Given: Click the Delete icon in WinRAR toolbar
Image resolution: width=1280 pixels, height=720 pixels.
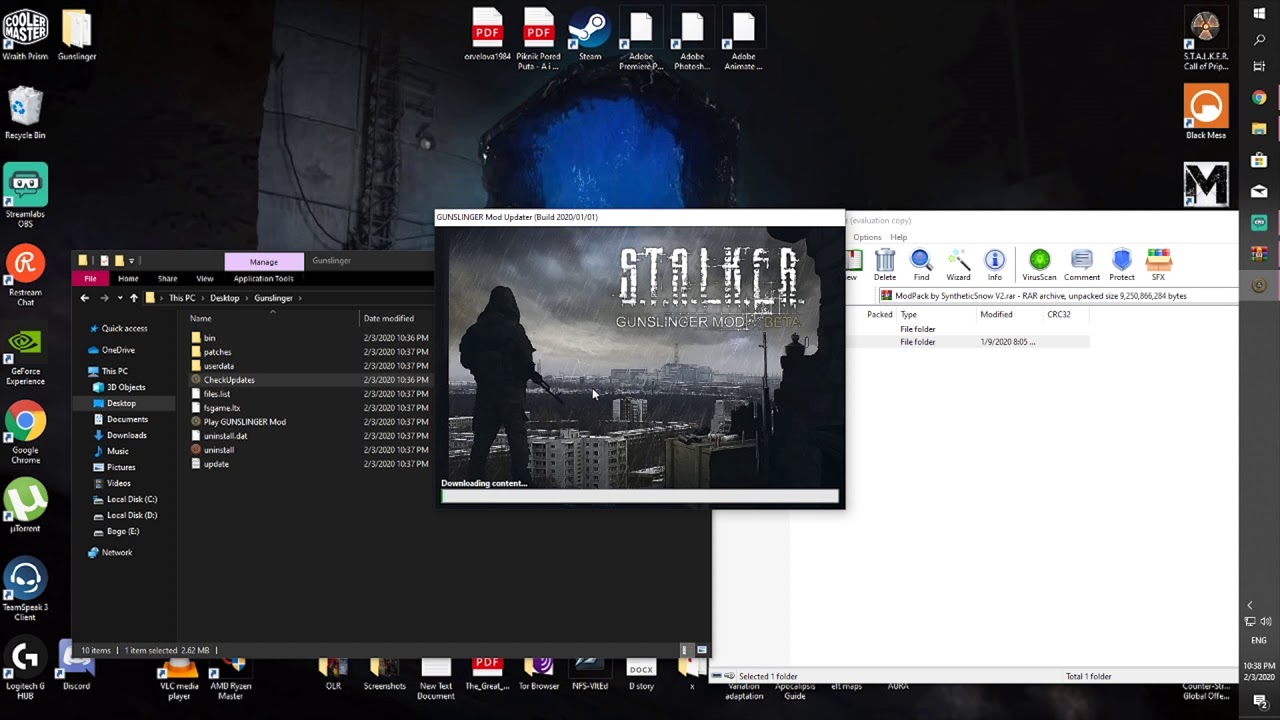Looking at the screenshot, I should coord(885,265).
